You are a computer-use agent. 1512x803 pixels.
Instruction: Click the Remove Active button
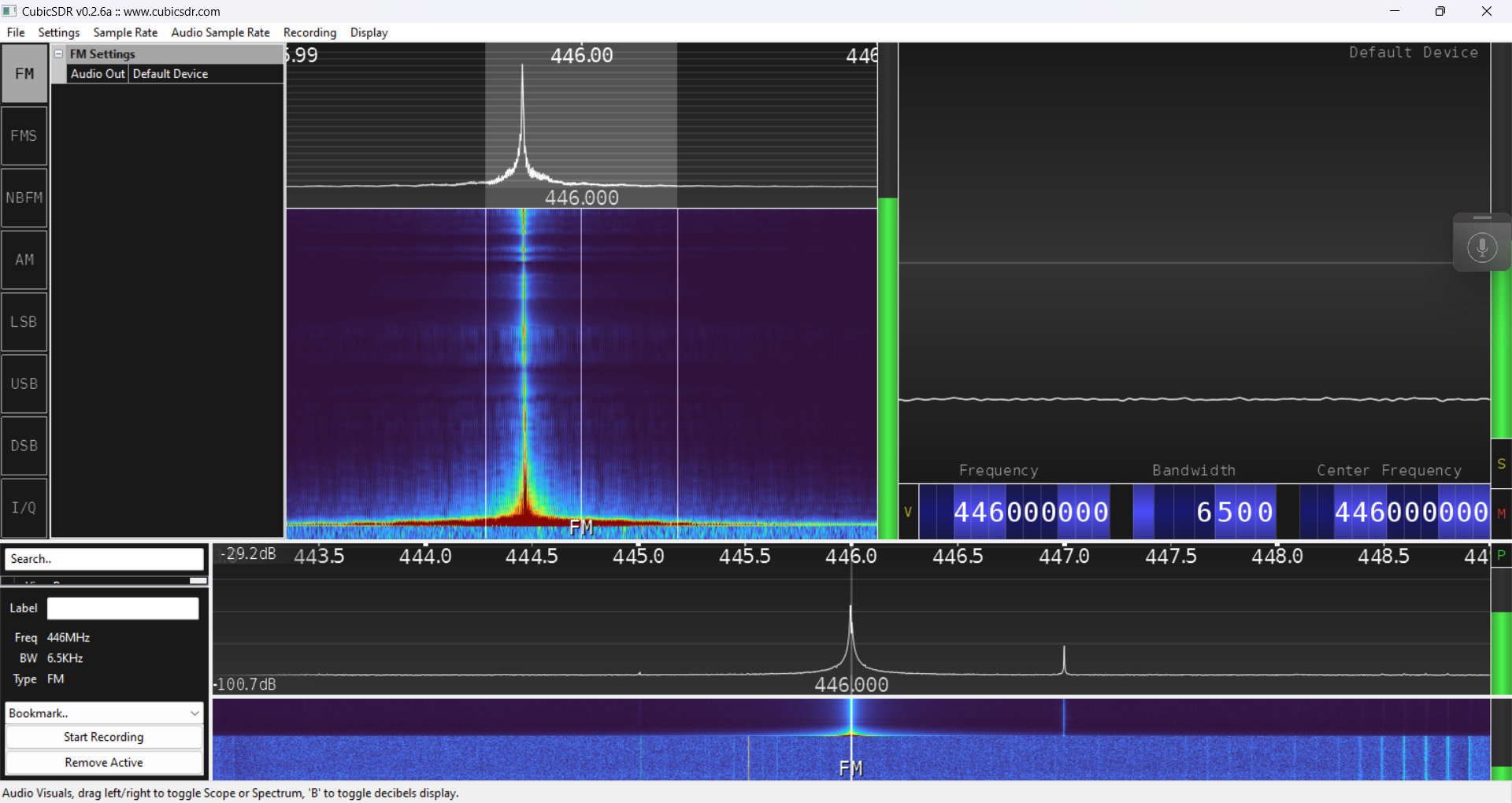[x=104, y=763]
